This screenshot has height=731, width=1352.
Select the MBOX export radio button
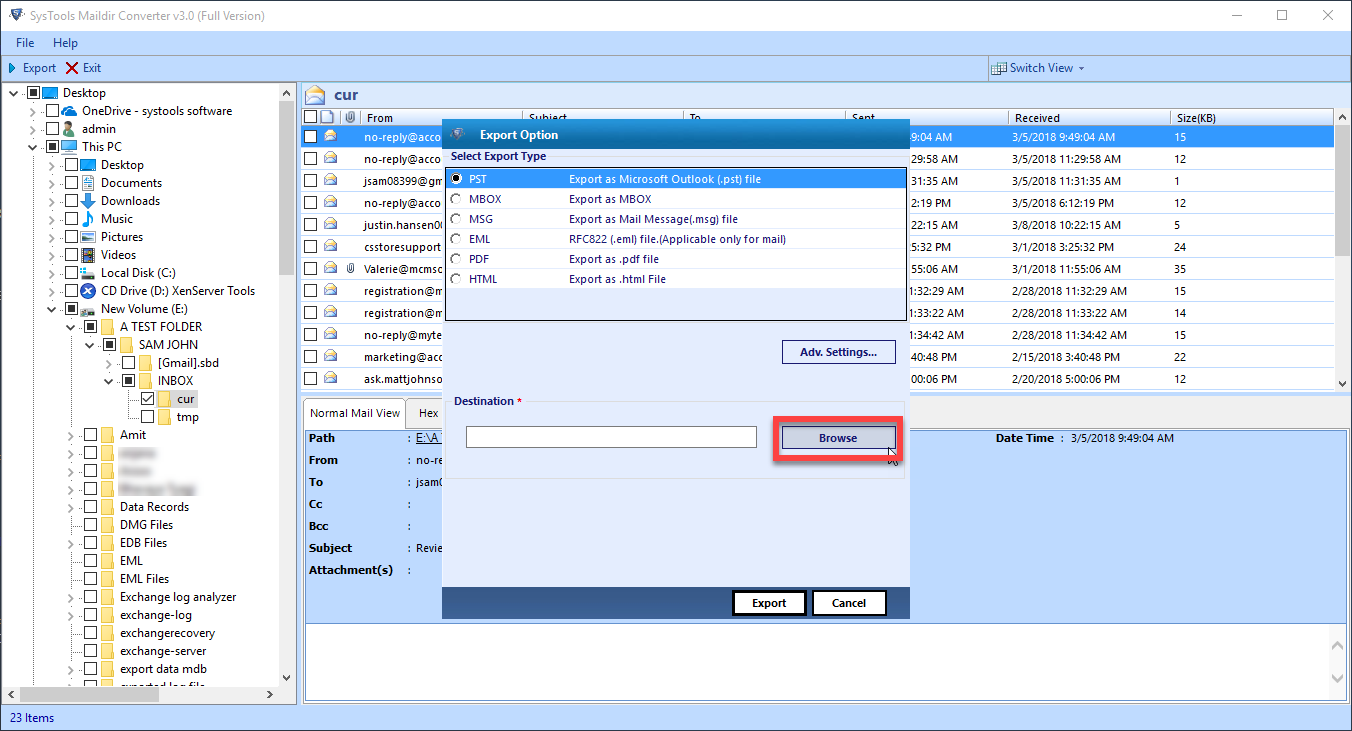pyautogui.click(x=456, y=199)
